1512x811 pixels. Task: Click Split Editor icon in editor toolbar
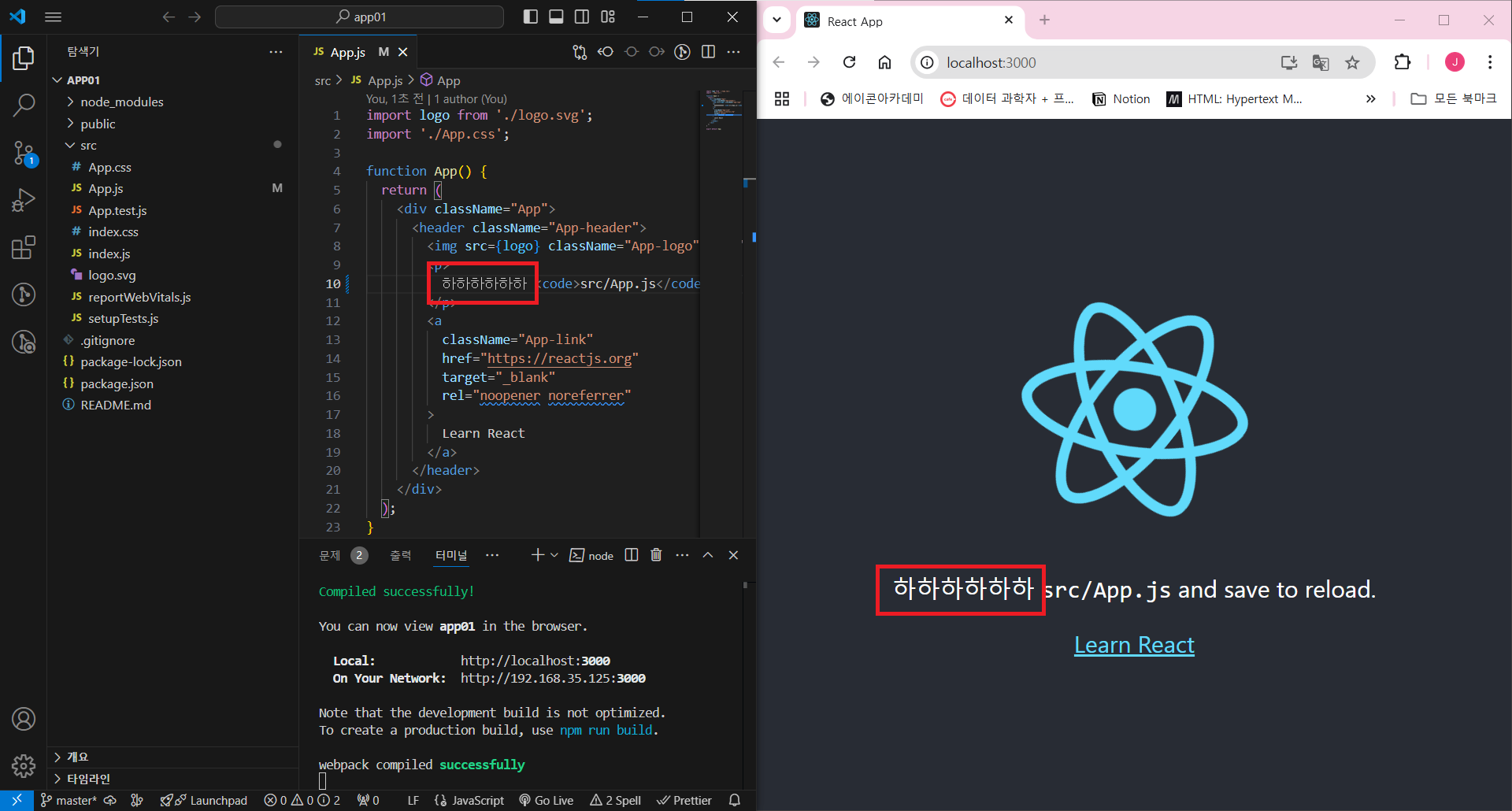click(708, 52)
